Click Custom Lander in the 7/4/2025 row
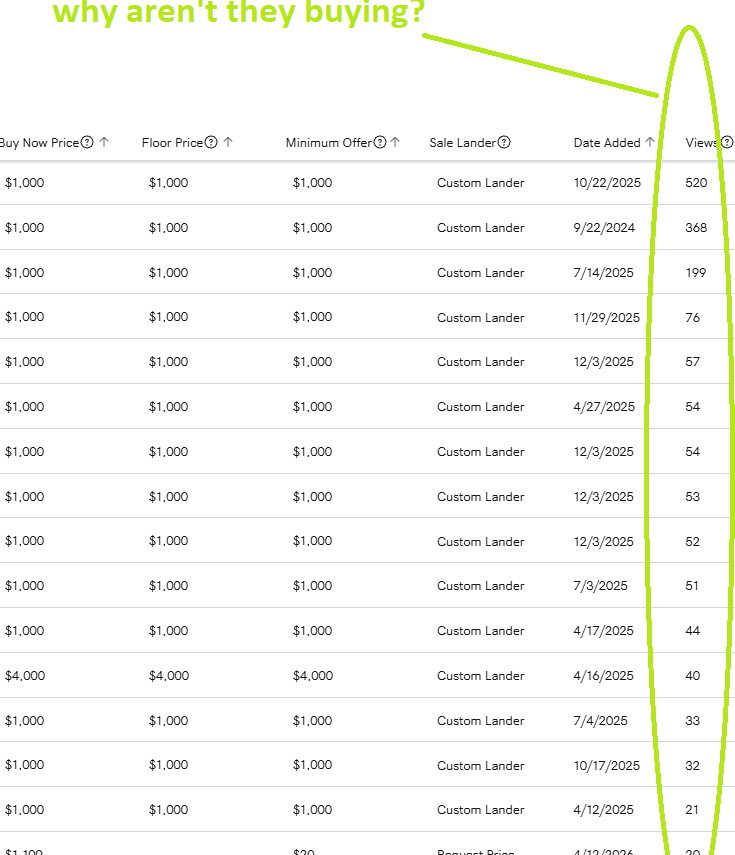Viewport: 735px width, 855px height. pyautogui.click(x=480, y=721)
